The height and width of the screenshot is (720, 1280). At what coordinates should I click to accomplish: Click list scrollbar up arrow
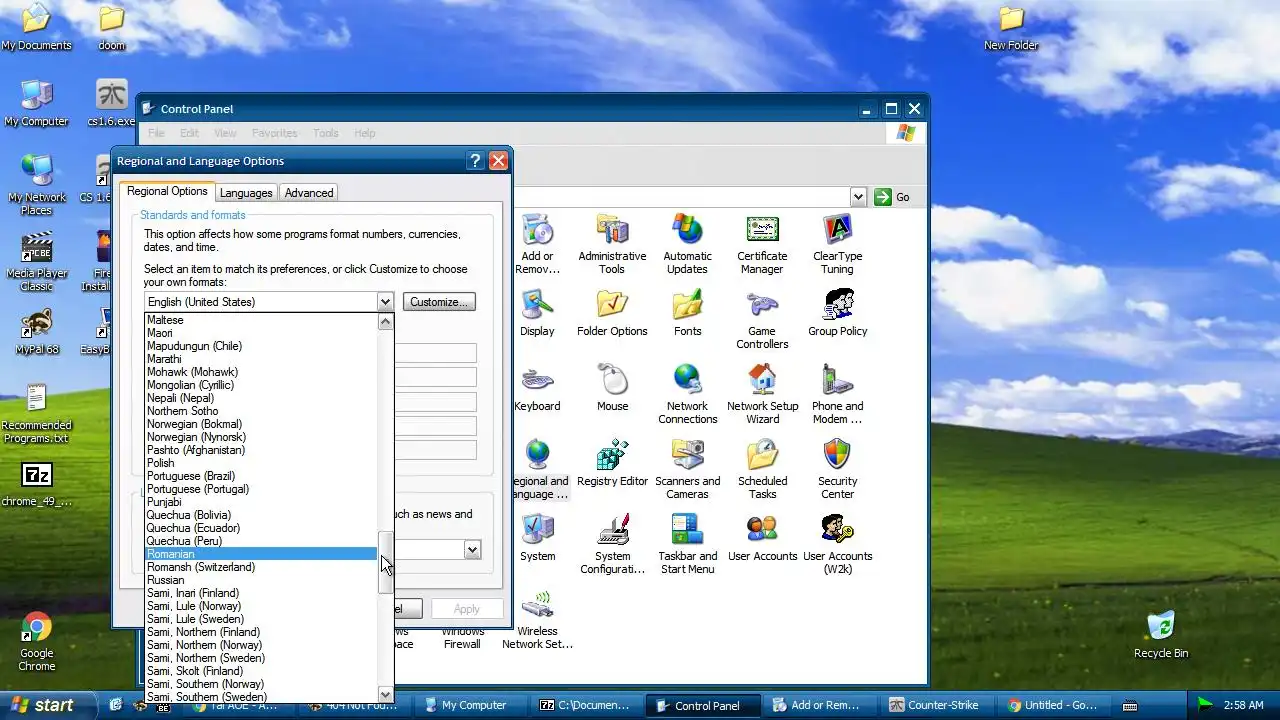(385, 321)
